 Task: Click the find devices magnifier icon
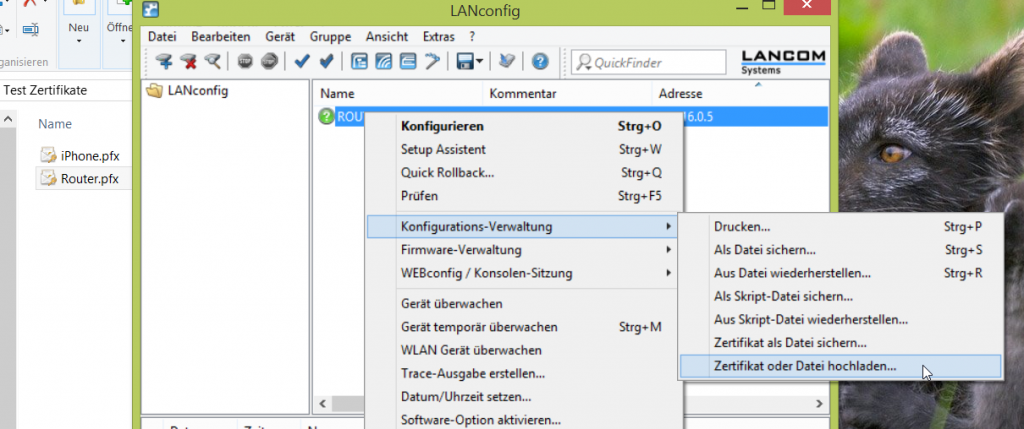click(212, 62)
